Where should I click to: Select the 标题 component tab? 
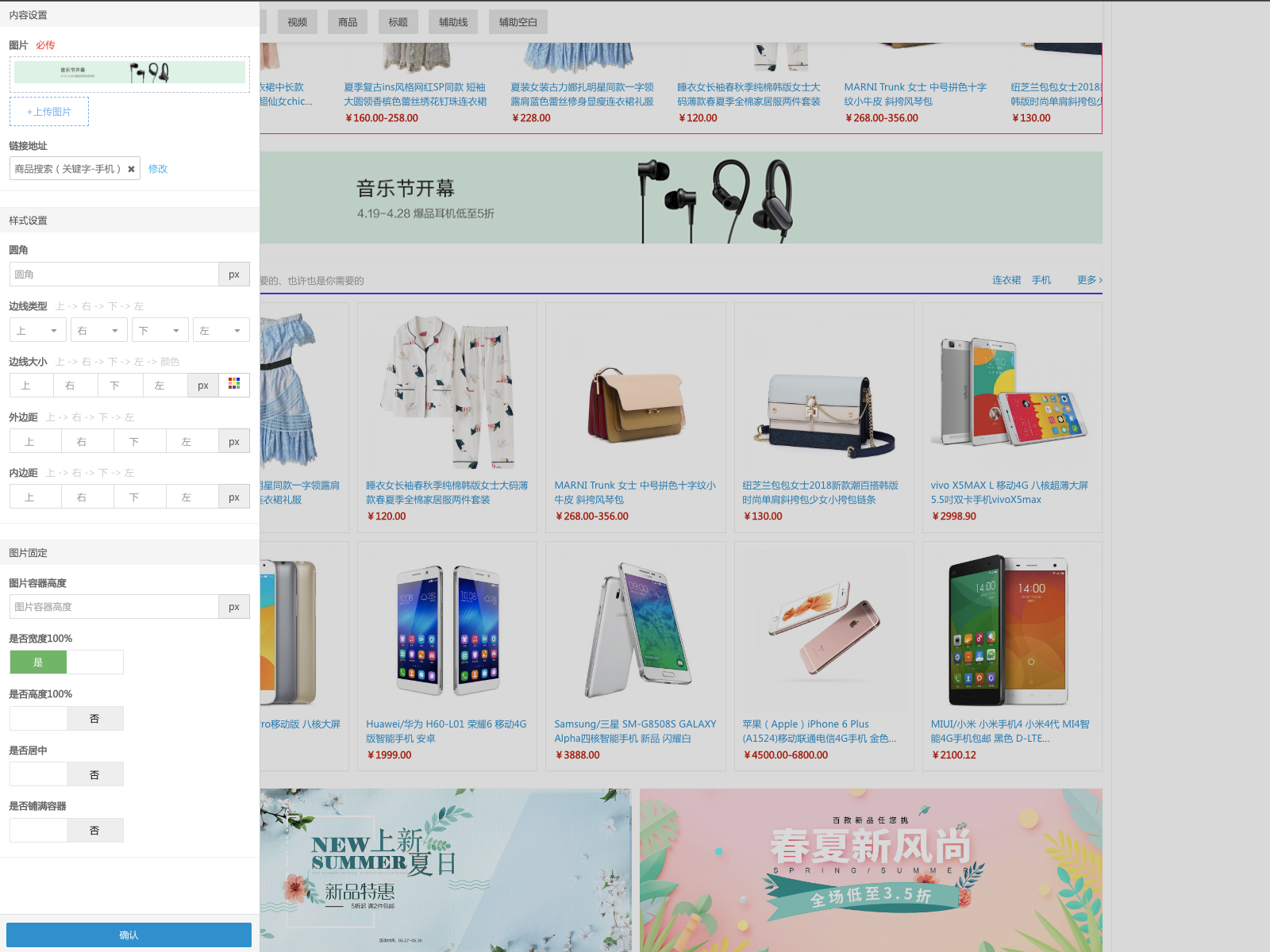[398, 22]
